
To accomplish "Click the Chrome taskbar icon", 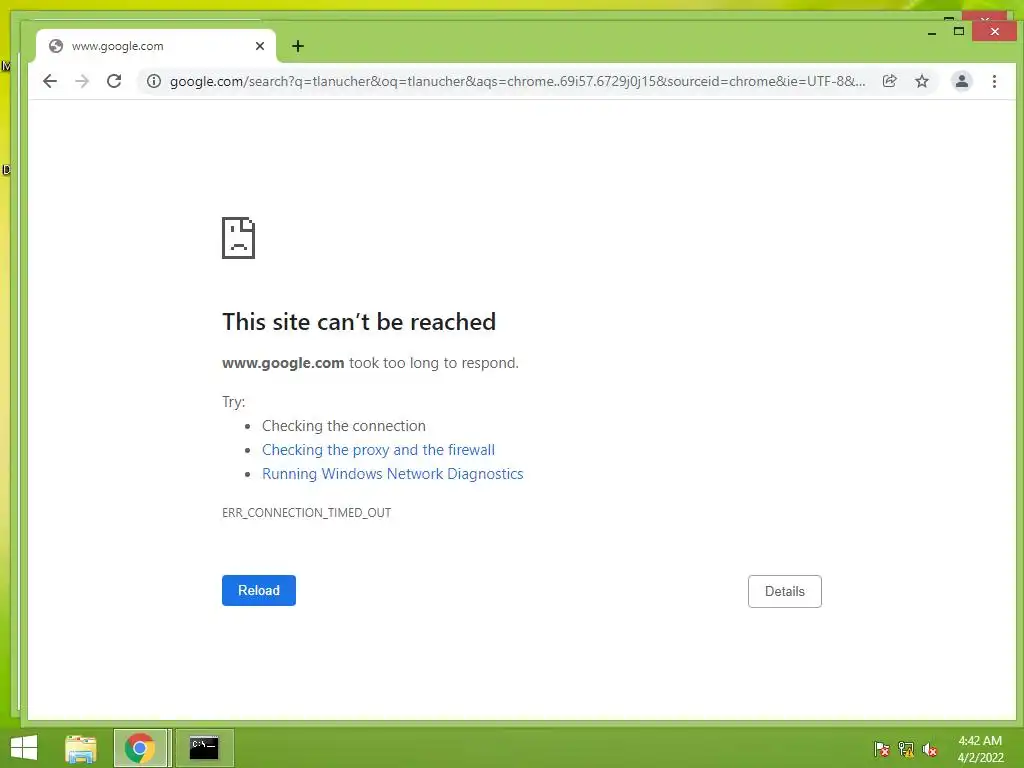I will [140, 748].
